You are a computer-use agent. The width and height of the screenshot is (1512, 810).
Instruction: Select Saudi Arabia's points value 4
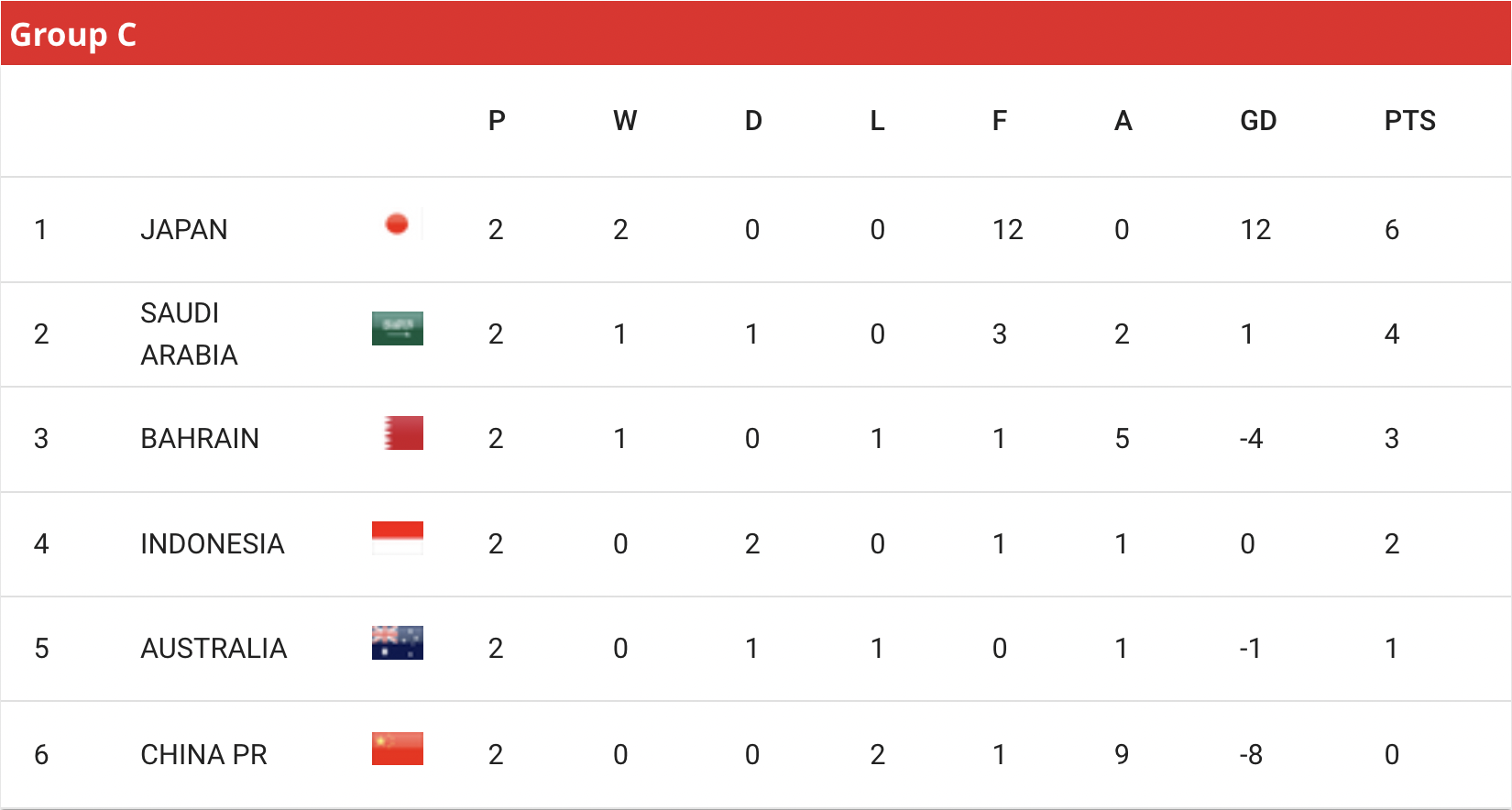point(1392,334)
